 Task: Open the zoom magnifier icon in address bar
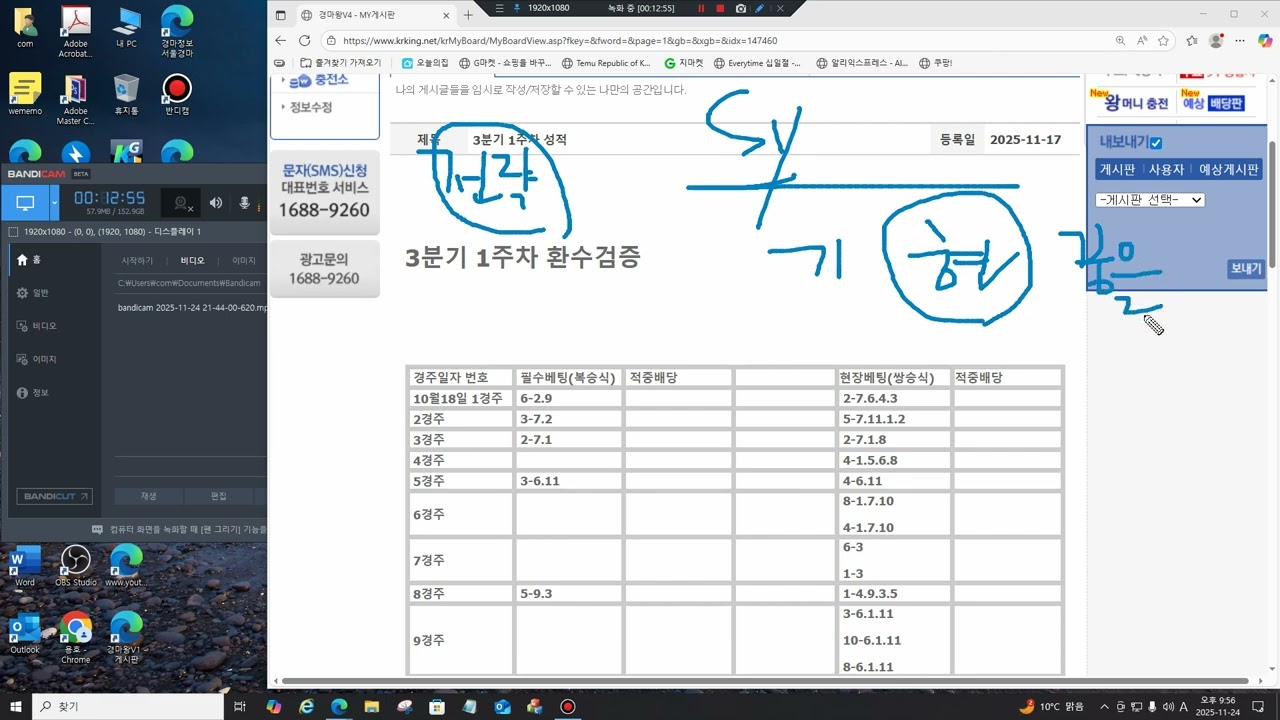coord(1120,41)
